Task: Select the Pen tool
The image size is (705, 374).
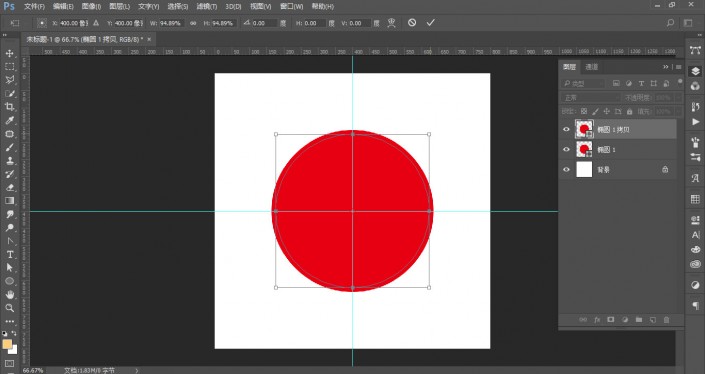Action: point(9,241)
